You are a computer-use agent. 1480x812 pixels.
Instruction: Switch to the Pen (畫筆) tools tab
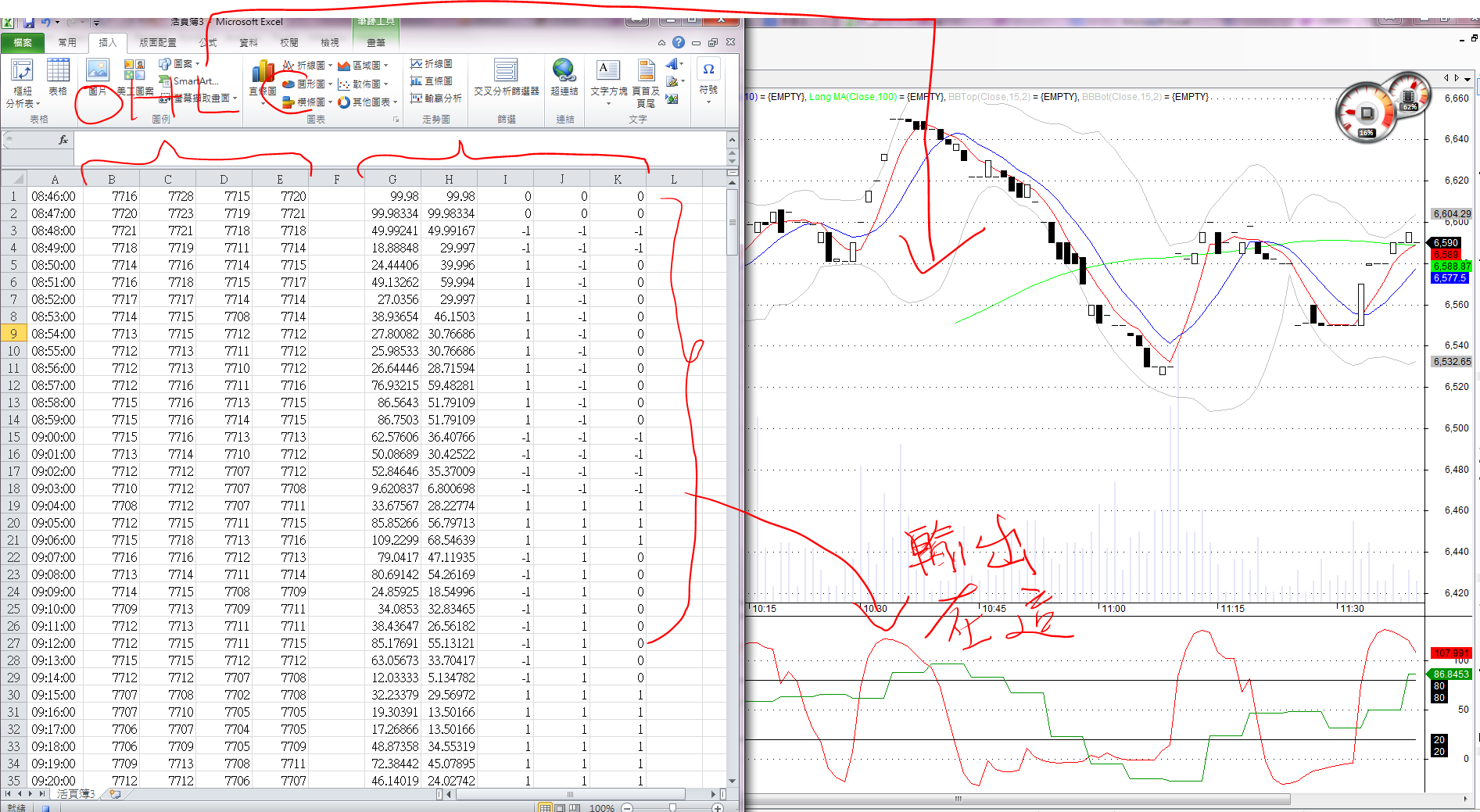click(376, 42)
